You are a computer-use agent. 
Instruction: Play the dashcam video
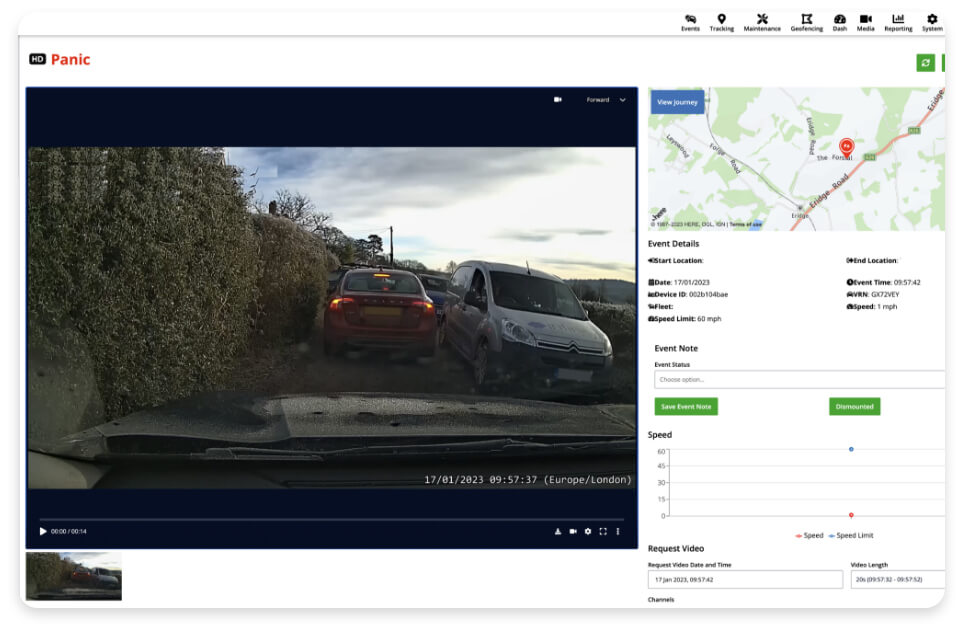click(43, 531)
